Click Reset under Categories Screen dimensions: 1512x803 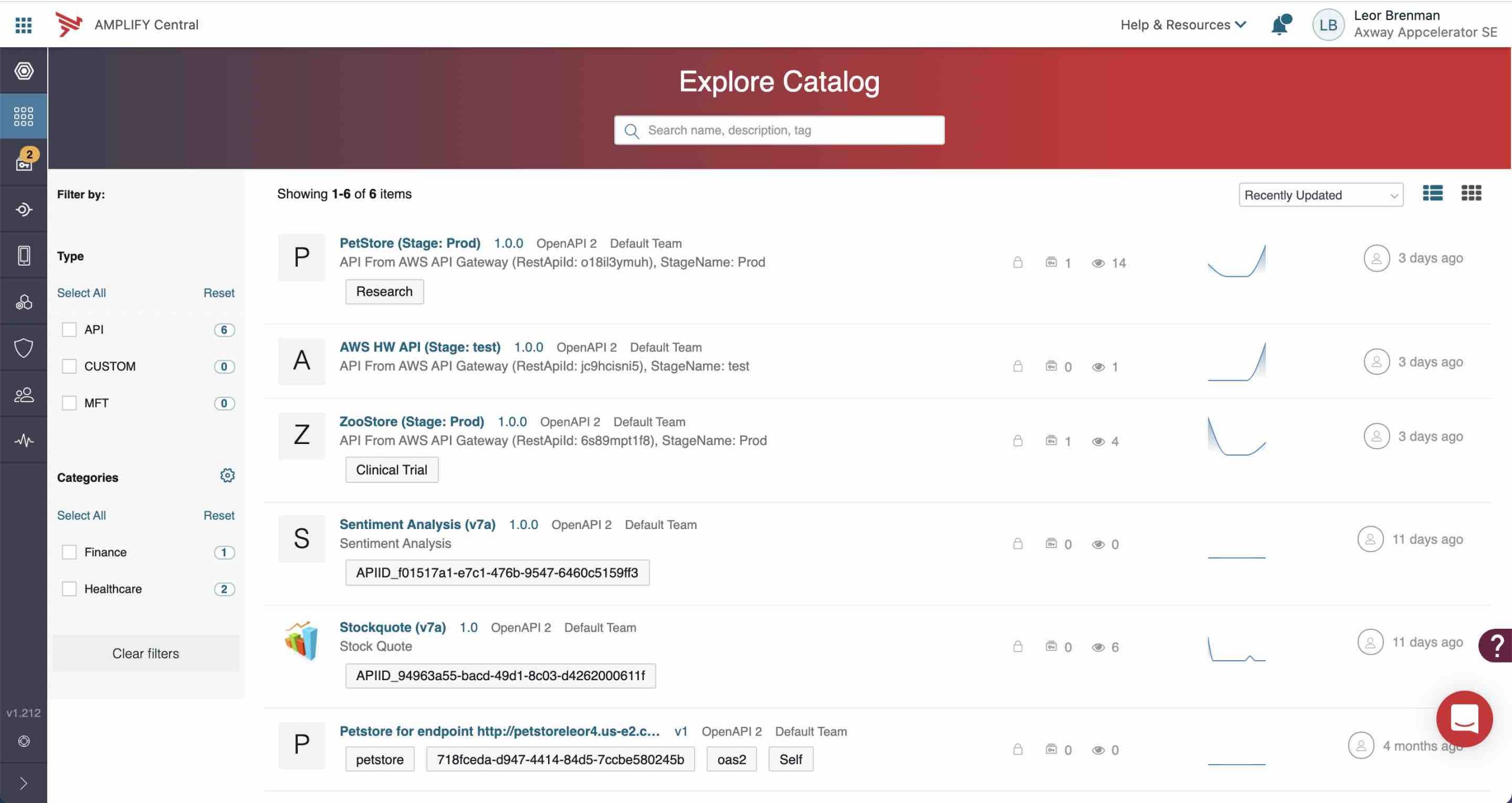(219, 515)
